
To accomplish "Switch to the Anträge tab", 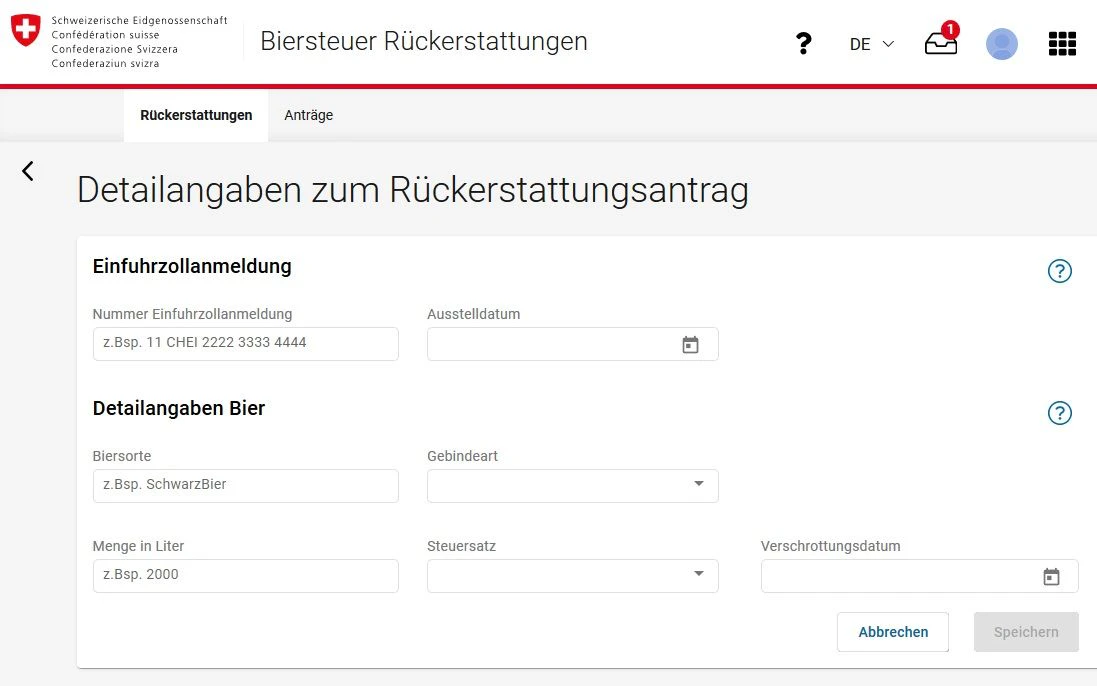I will [x=308, y=115].
